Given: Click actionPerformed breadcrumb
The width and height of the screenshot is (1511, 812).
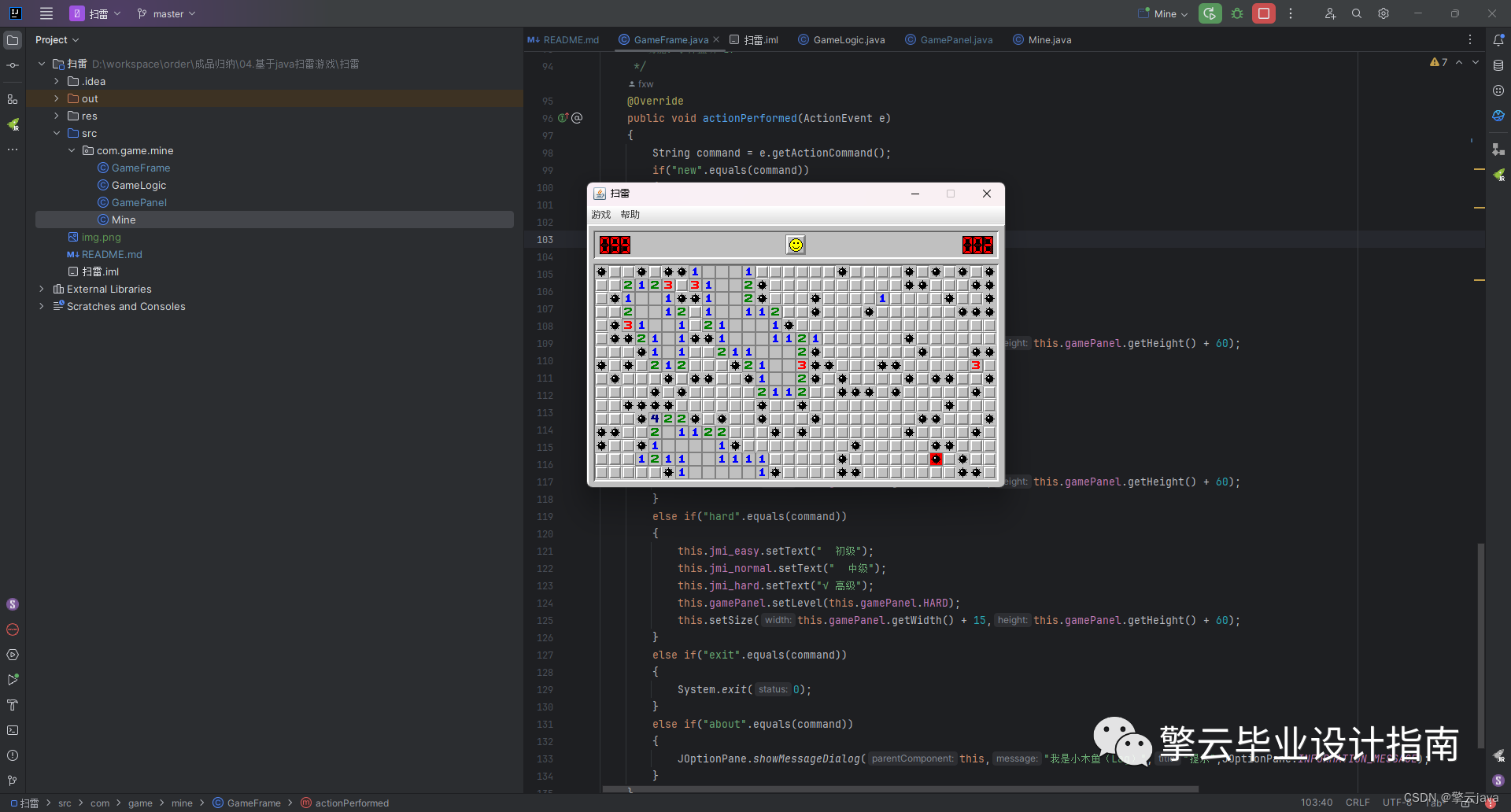Looking at the screenshot, I should click(x=345, y=803).
